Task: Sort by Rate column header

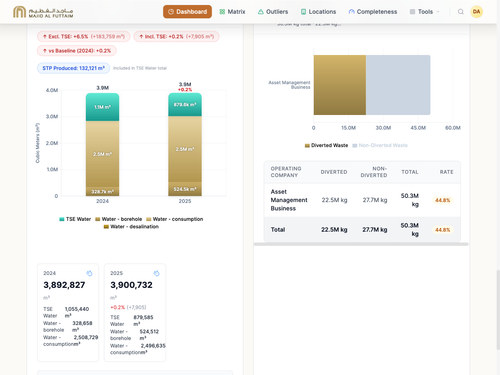Action: 446,172
